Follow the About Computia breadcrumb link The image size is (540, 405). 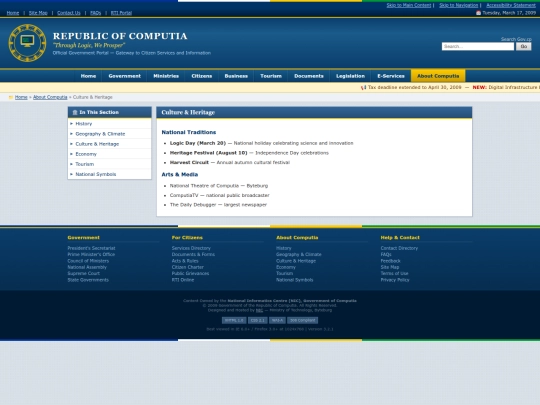[50, 97]
